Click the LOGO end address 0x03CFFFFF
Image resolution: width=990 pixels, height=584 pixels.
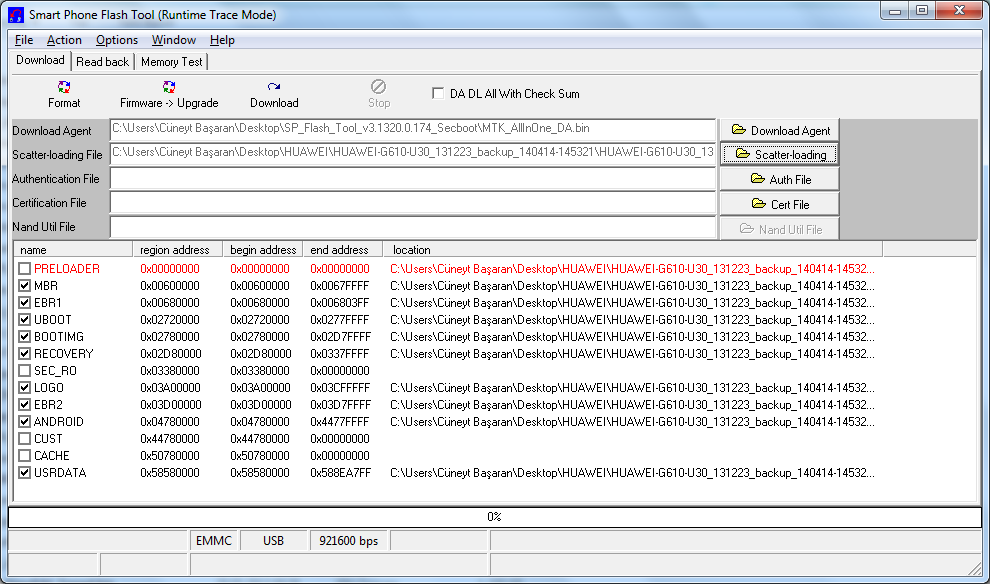click(x=340, y=388)
